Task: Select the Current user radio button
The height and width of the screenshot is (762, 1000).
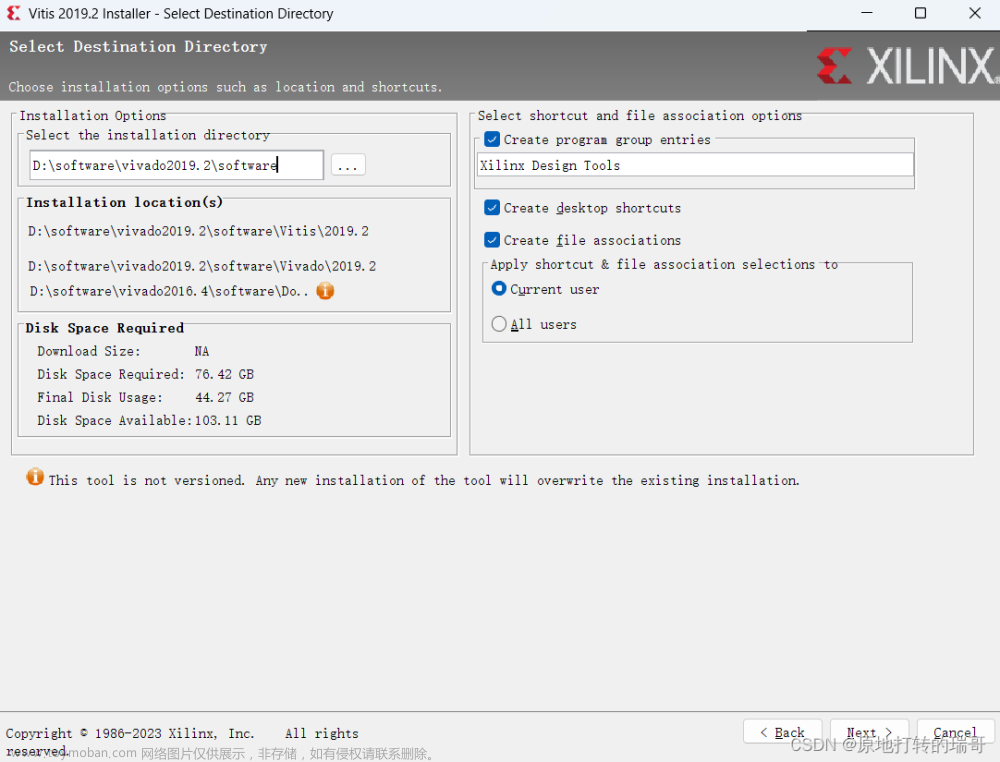Action: (498, 289)
